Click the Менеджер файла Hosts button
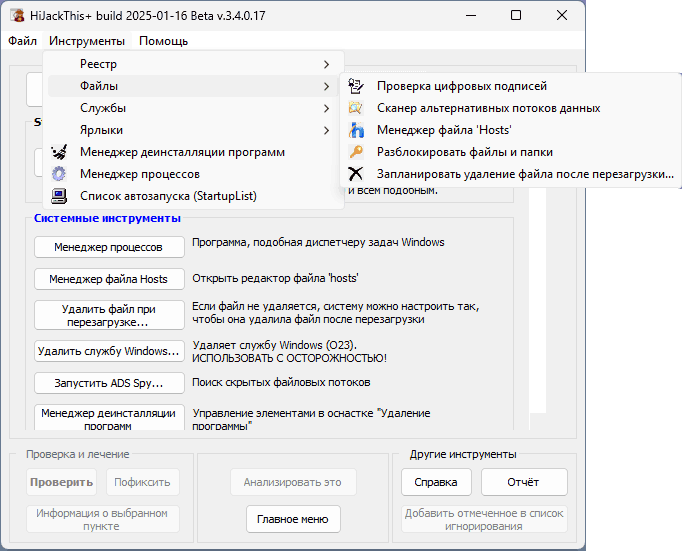Screen dimensions: 682x551 pyautogui.click(x=109, y=279)
